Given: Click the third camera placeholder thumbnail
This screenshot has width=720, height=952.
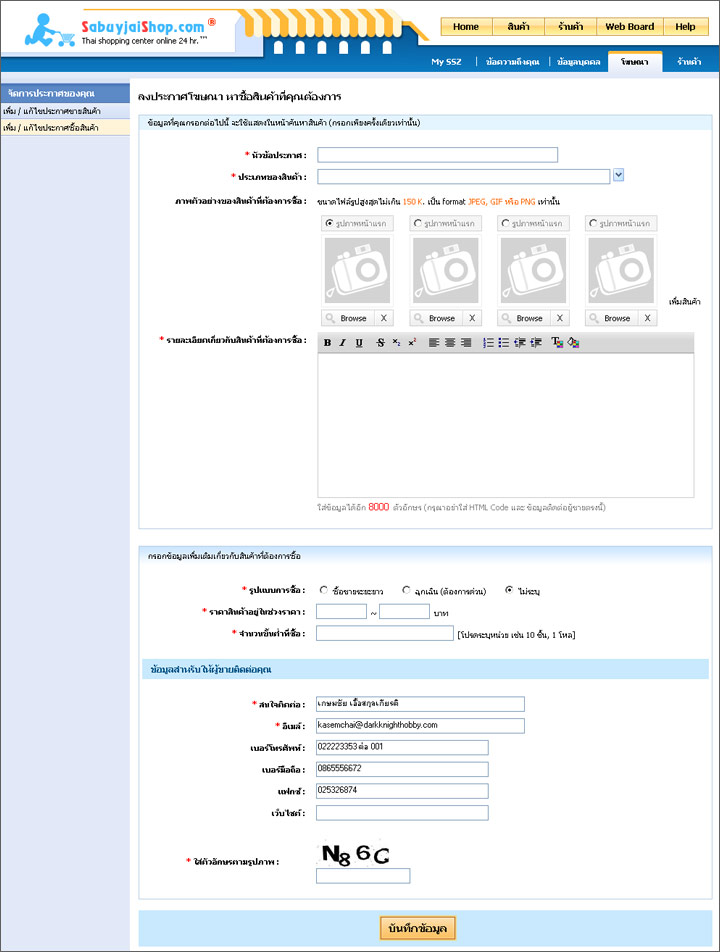Looking at the screenshot, I should tap(533, 270).
